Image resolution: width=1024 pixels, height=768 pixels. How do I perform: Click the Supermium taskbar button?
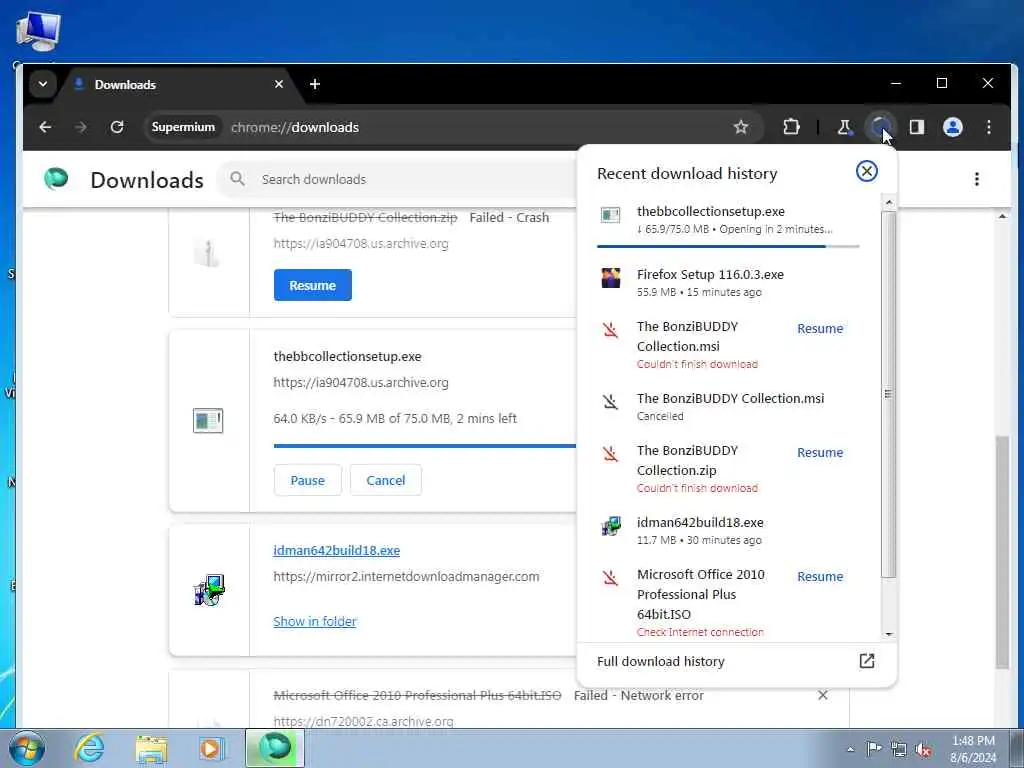pos(275,748)
